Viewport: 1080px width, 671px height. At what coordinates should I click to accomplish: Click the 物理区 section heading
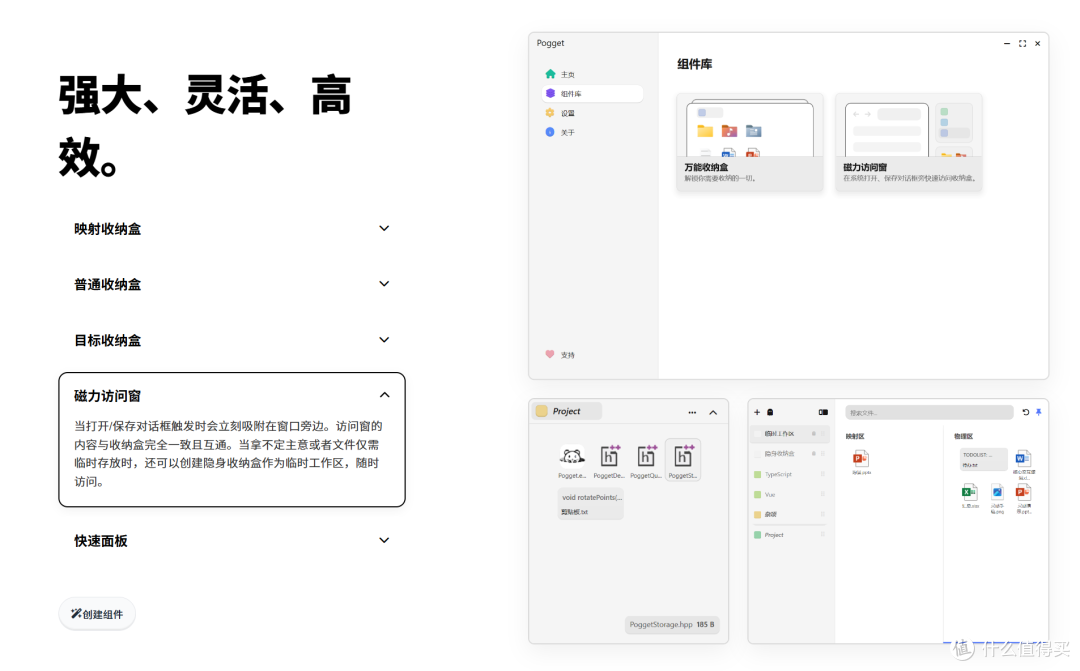tap(964, 437)
